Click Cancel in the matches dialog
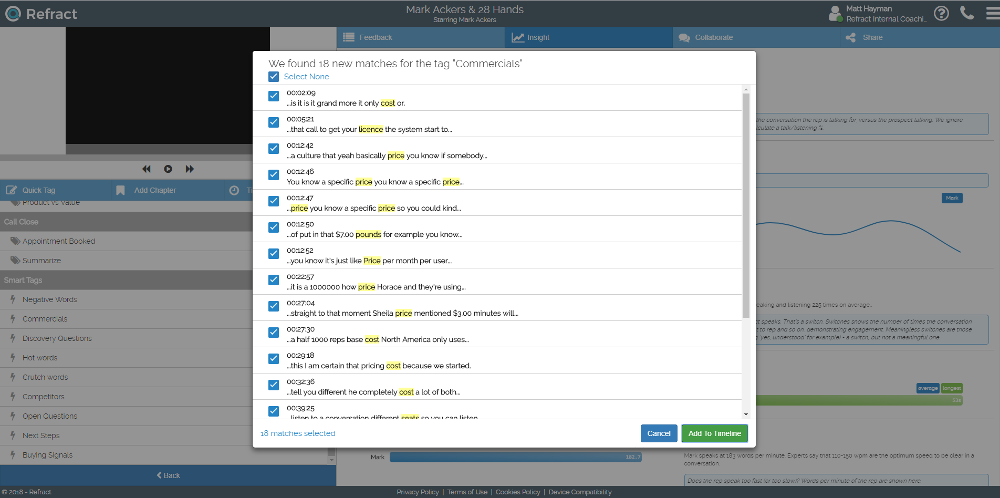 pyautogui.click(x=659, y=434)
